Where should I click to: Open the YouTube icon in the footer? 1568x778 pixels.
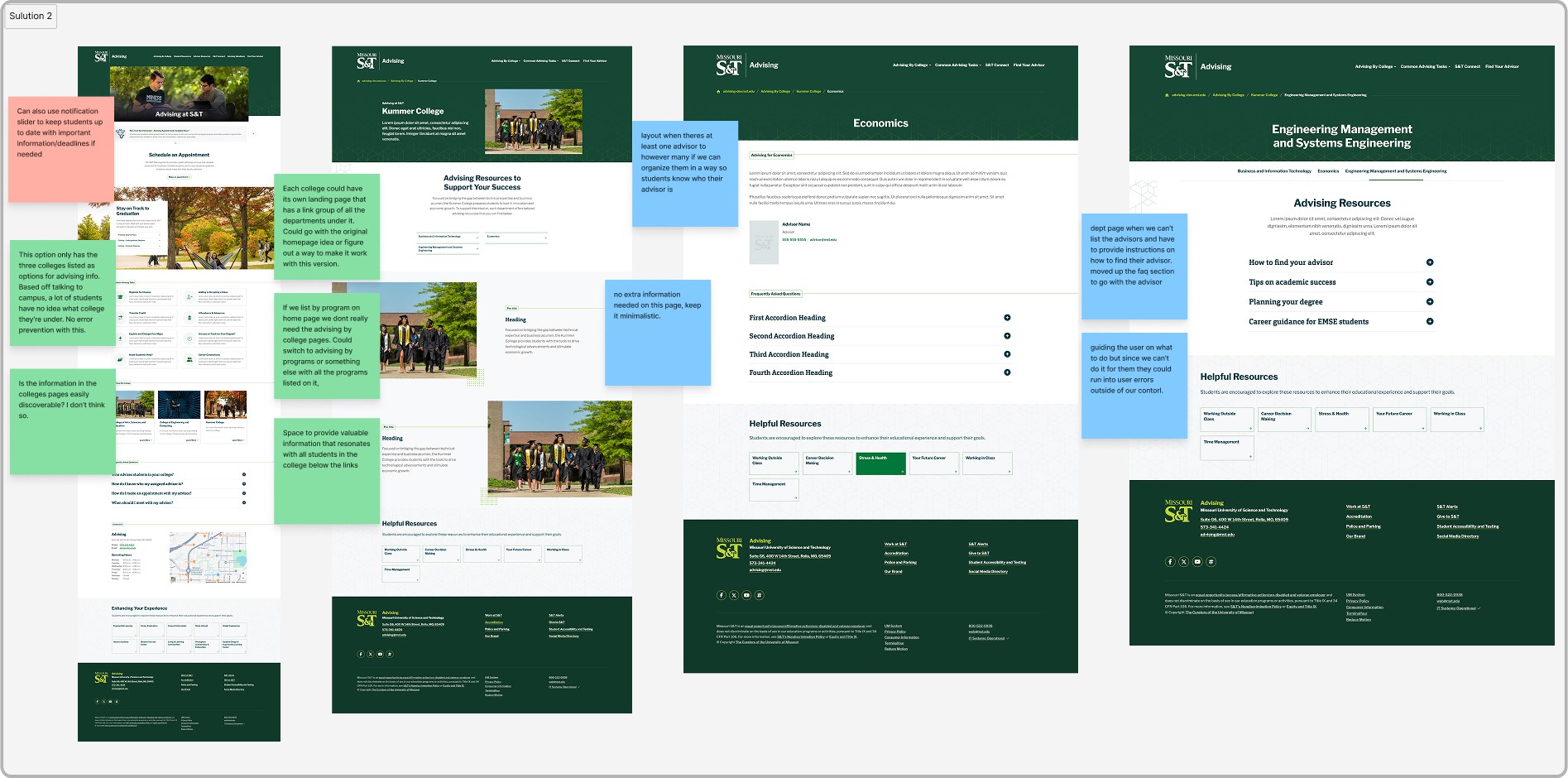point(746,595)
